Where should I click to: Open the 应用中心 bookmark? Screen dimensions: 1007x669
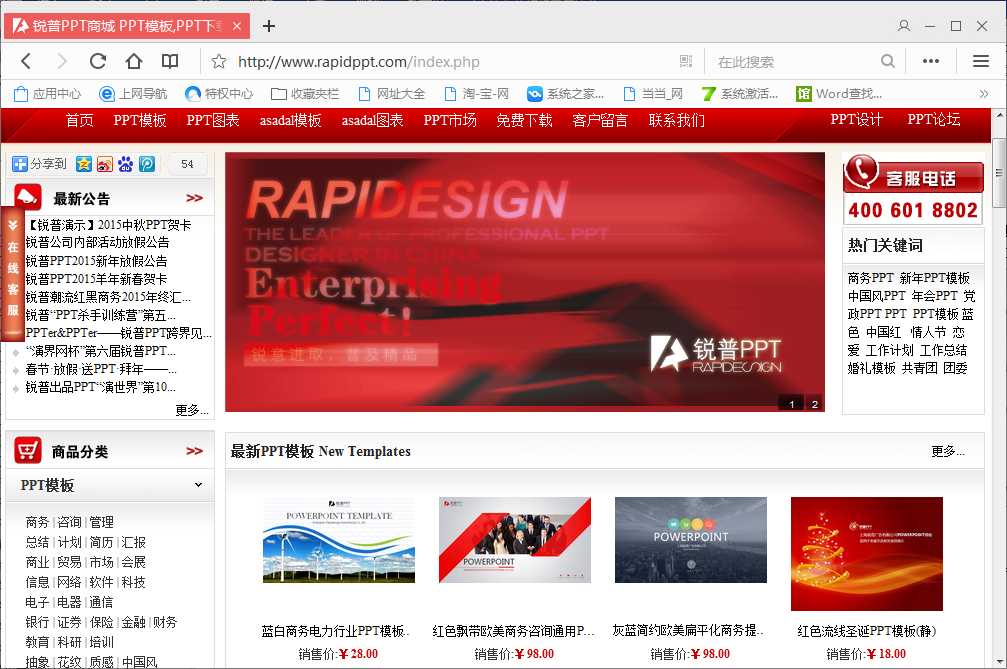[48, 94]
